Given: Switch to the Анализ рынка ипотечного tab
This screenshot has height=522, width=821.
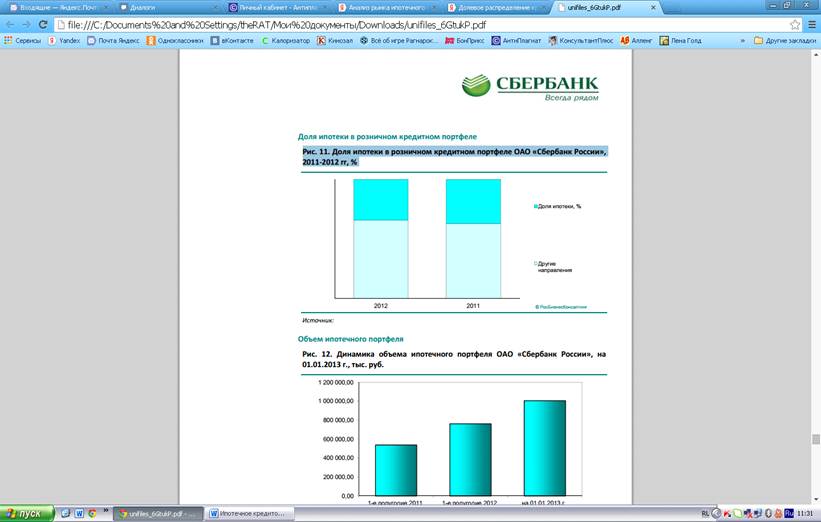Looking at the screenshot, I should click(x=387, y=8).
